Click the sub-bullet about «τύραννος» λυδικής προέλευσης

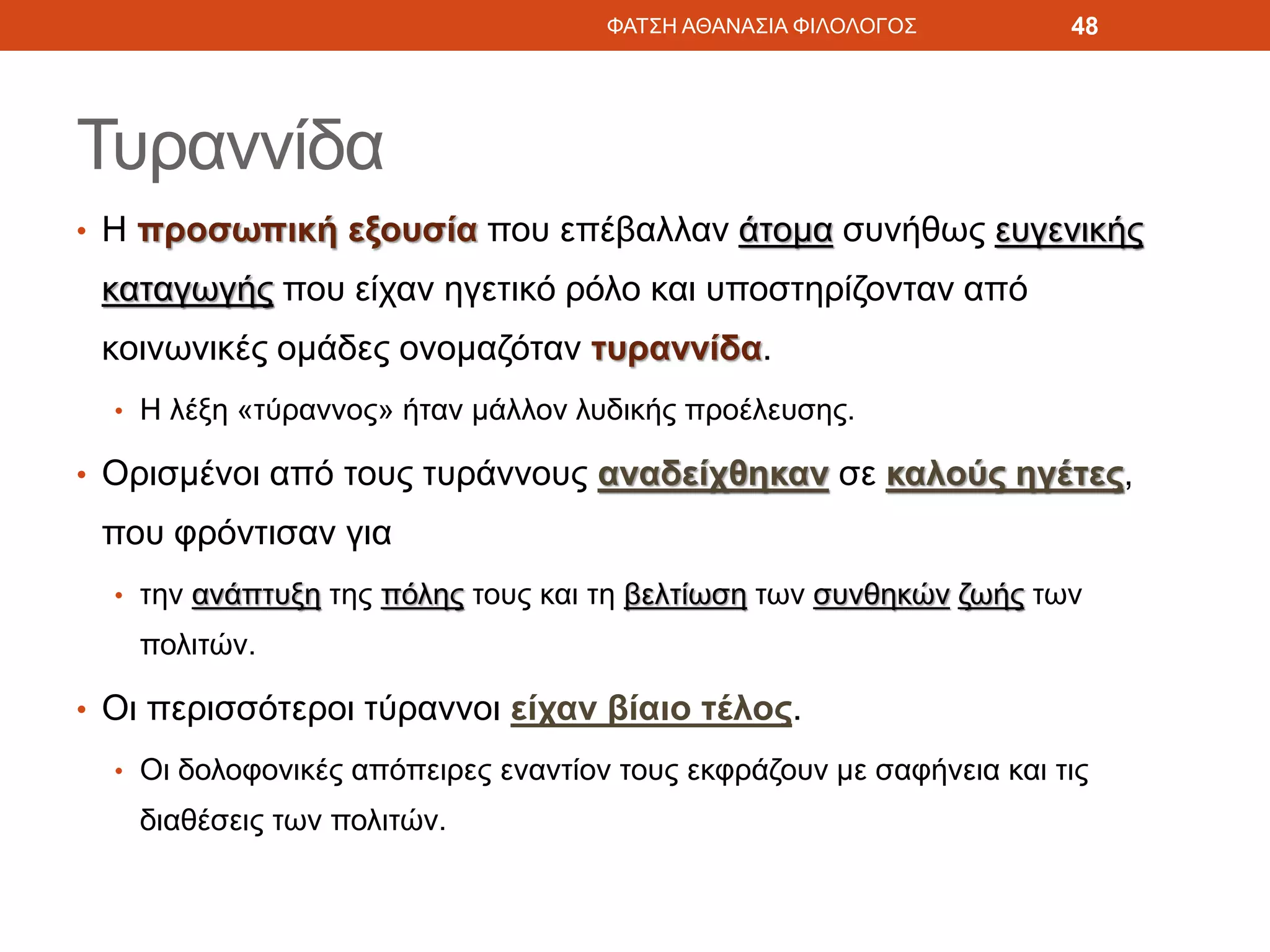tap(496, 410)
